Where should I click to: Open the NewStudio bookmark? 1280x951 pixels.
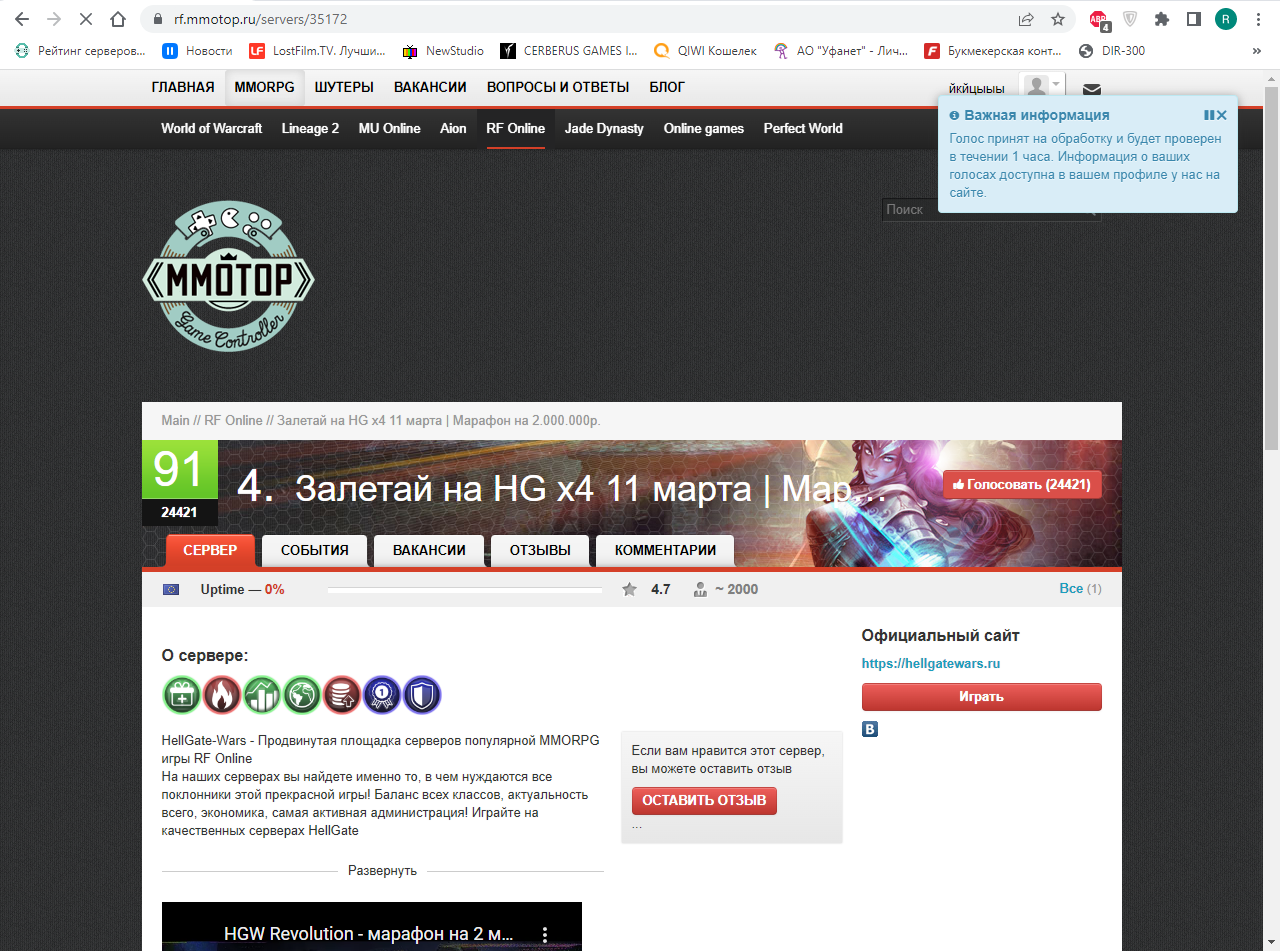pyautogui.click(x=443, y=51)
